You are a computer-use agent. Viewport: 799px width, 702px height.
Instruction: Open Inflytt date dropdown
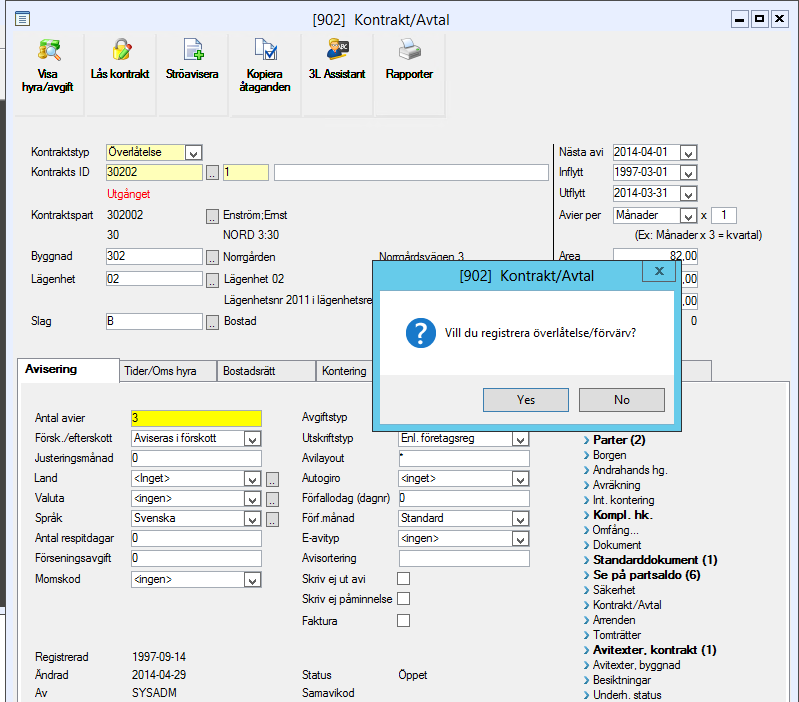[688, 173]
